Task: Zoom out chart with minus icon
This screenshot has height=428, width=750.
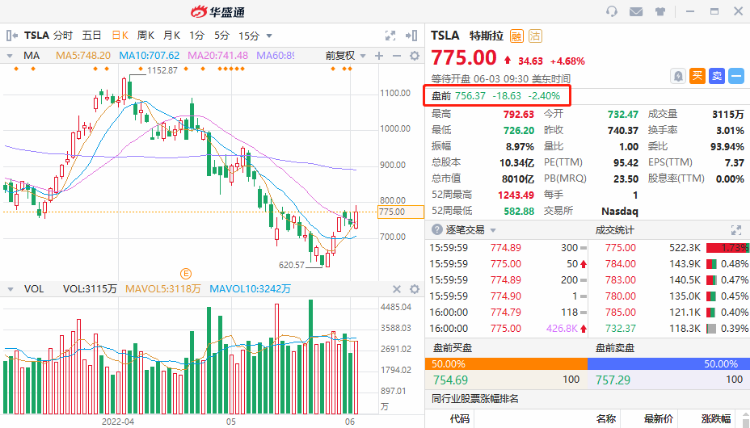Action: point(397,56)
